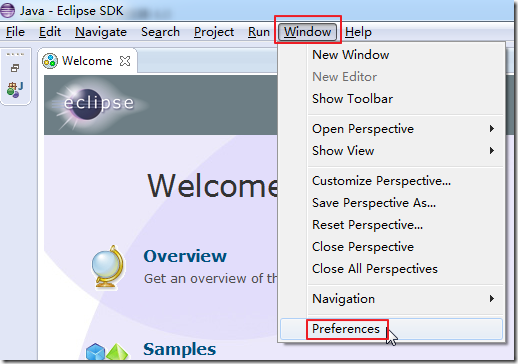Click the Eclipse icon in title bar
Viewport: 518px width, 364px height.
[7, 10]
